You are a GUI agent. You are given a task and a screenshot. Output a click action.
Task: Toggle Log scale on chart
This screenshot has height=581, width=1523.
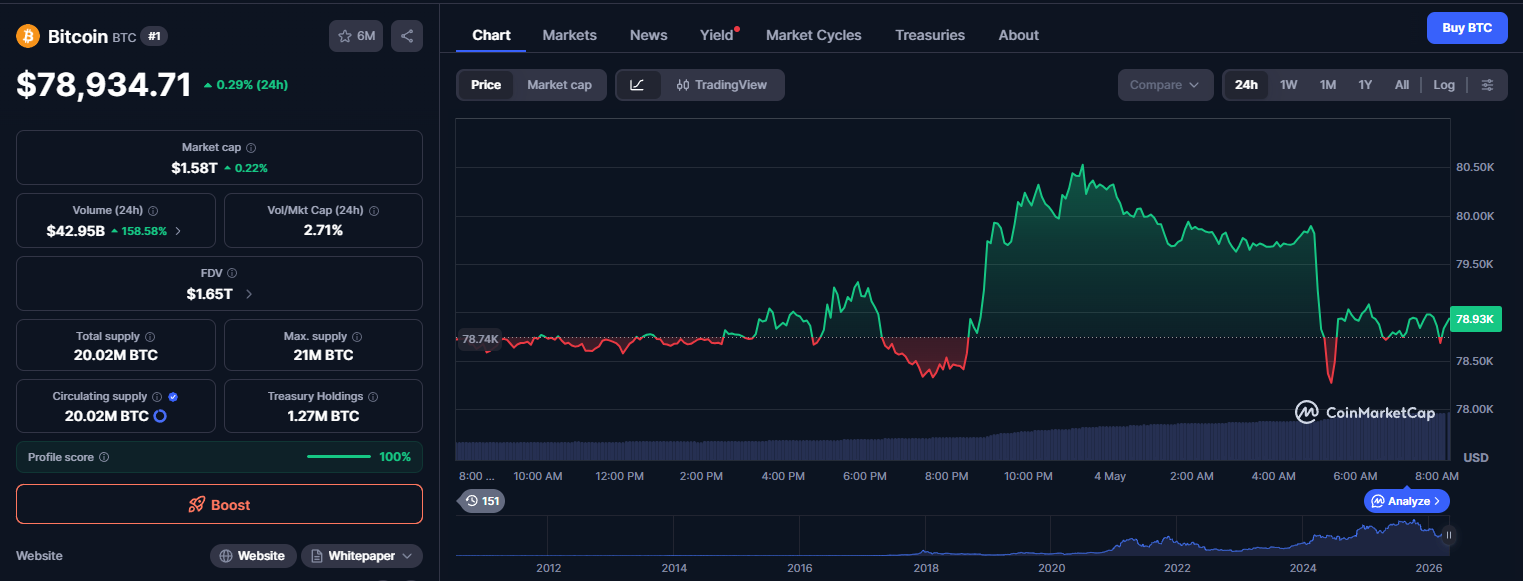1444,85
